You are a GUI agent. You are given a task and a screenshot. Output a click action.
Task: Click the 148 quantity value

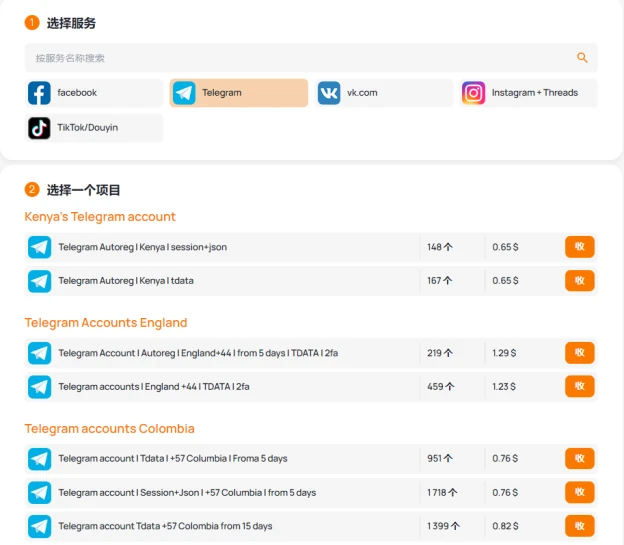440,247
